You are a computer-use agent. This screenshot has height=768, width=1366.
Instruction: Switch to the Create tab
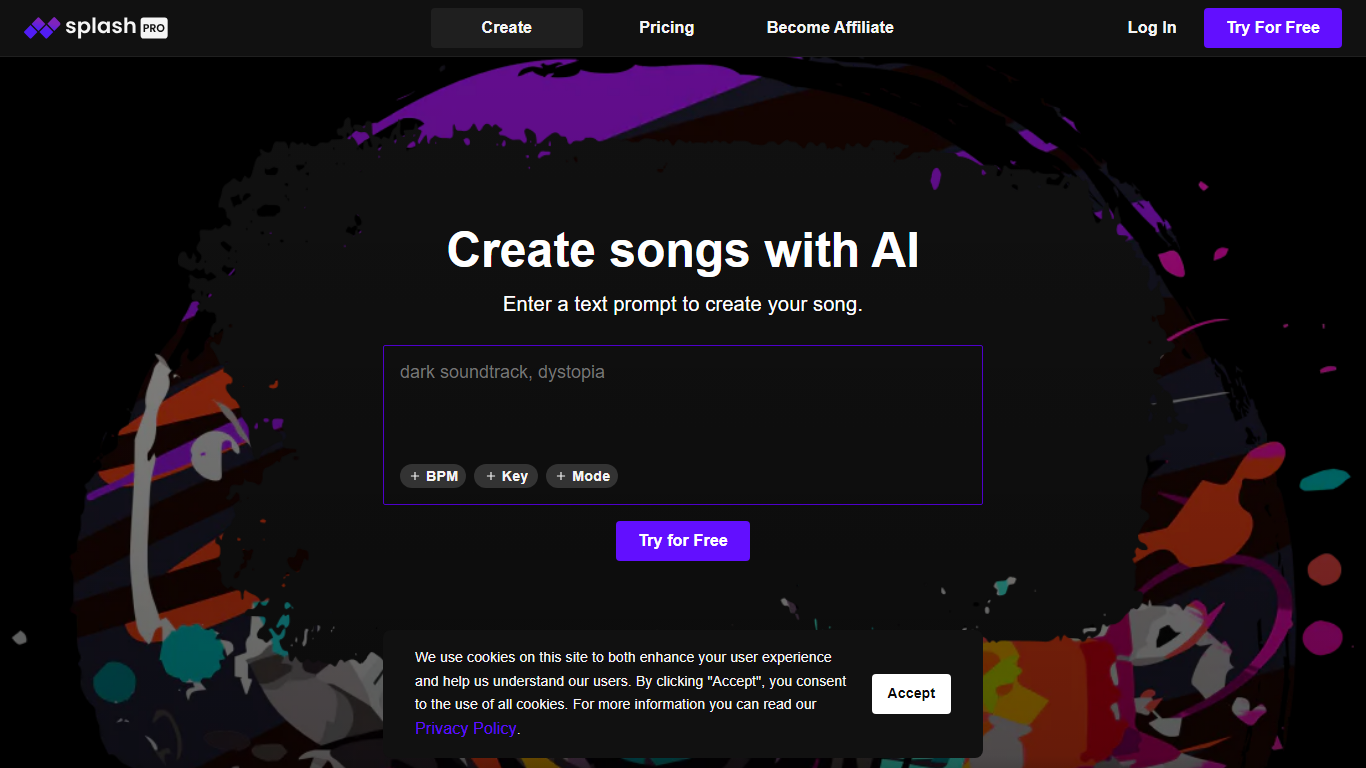click(506, 28)
